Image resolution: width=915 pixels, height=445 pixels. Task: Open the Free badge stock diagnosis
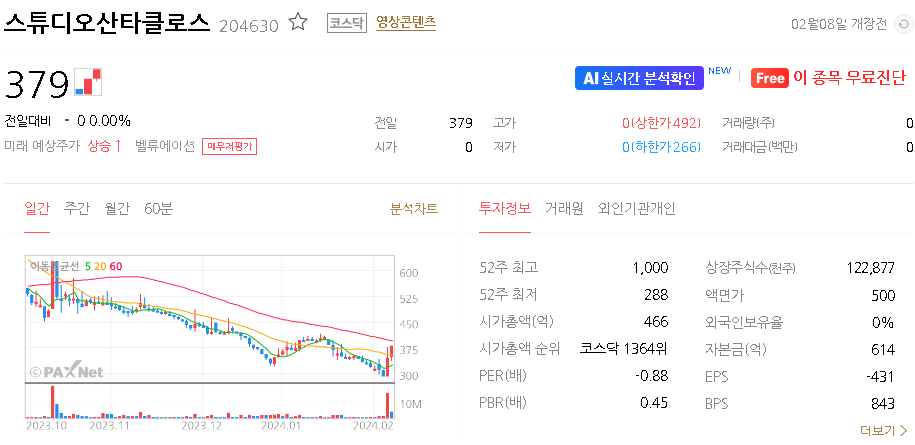[x=770, y=78]
